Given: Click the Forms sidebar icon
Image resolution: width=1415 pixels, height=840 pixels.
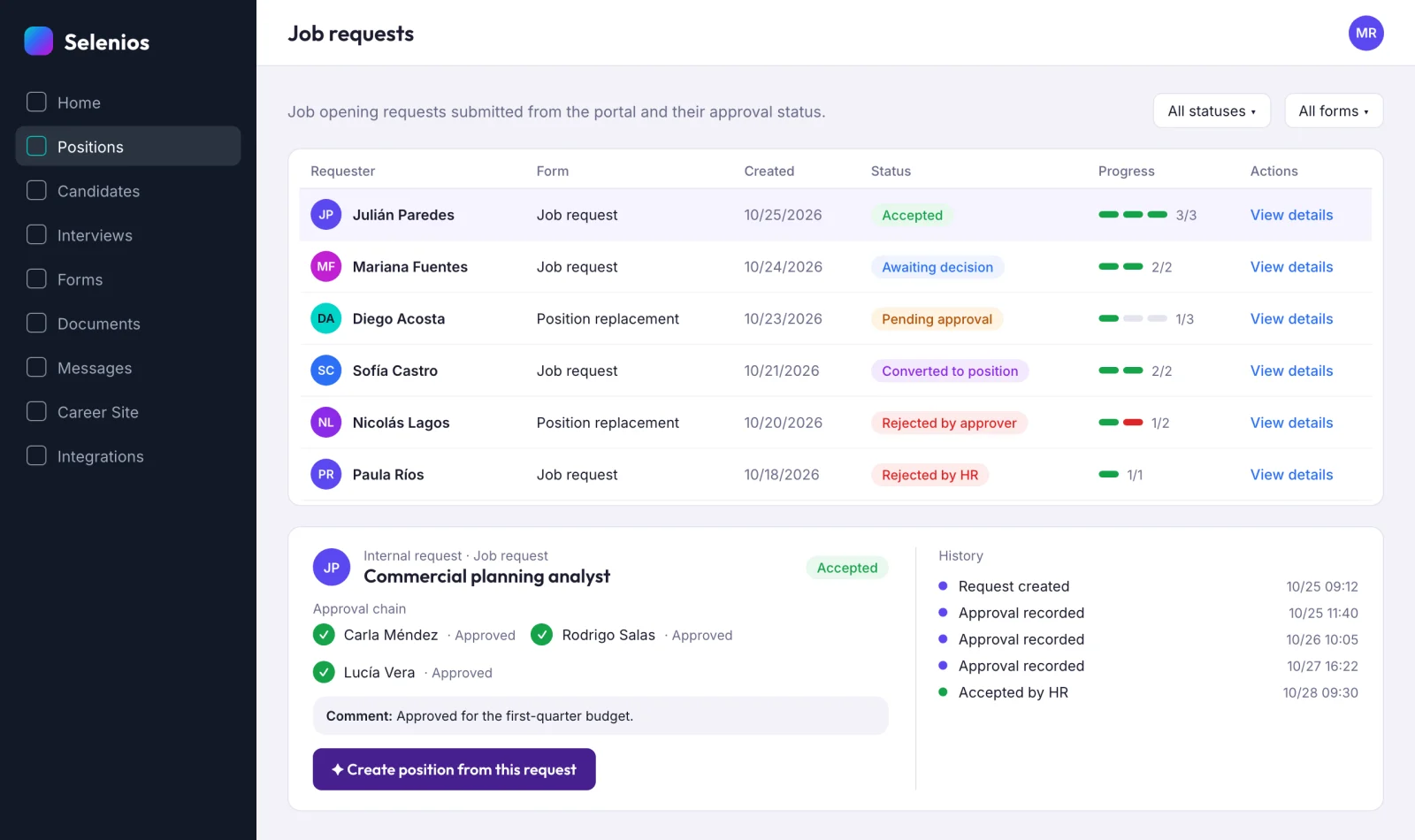Looking at the screenshot, I should pos(36,279).
